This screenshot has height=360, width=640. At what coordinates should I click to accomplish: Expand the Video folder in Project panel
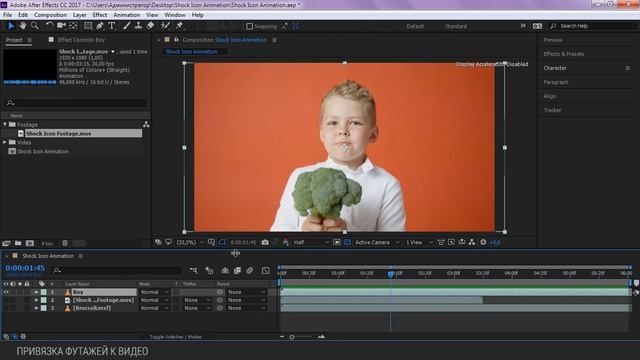click(x=5, y=142)
